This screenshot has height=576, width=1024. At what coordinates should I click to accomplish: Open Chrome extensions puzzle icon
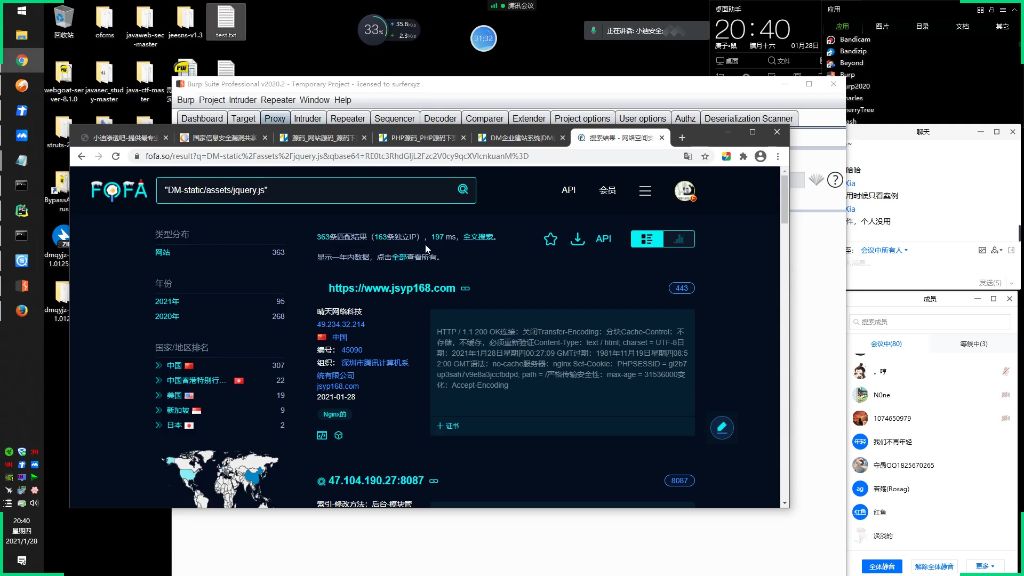point(743,156)
